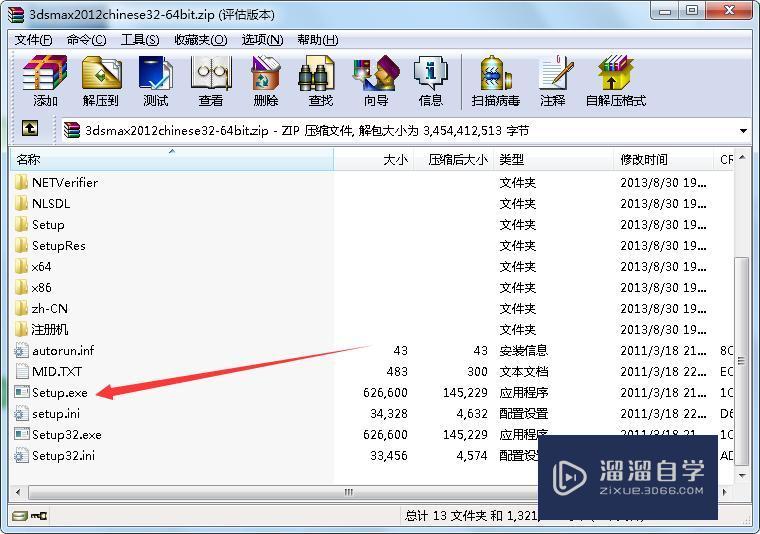This screenshot has height=534, width=760.
Task: Click the vertical scrollbar down arrow
Action: point(742,475)
